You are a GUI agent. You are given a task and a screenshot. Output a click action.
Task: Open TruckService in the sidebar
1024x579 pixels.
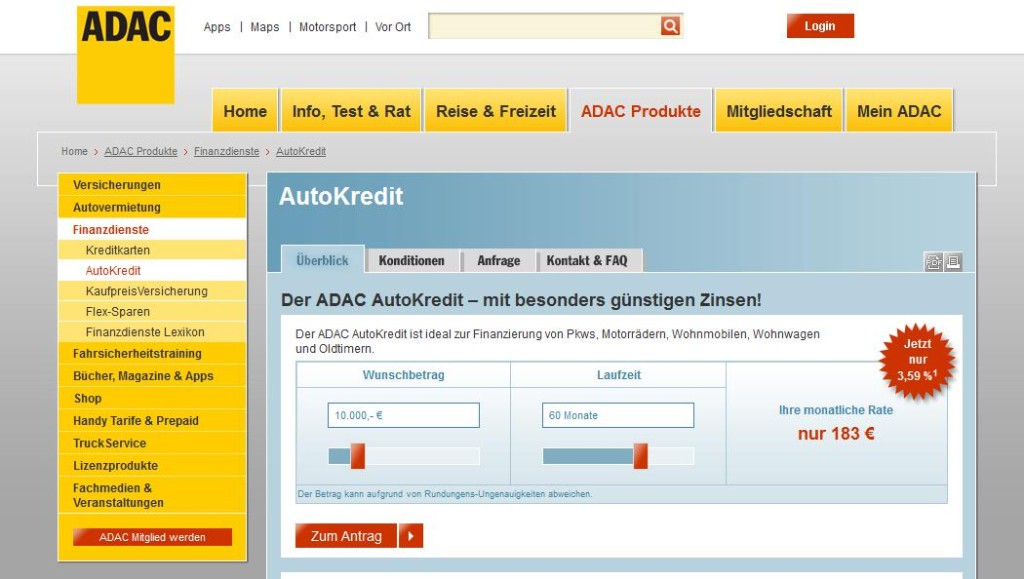pyautogui.click(x=152, y=443)
